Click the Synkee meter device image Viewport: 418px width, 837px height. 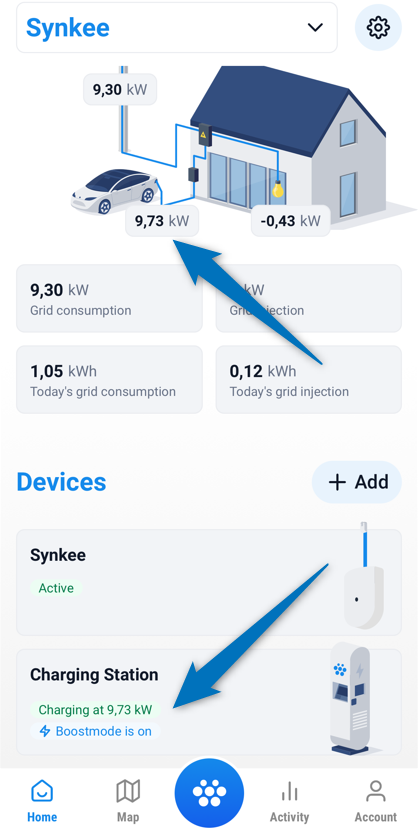pyautogui.click(x=364, y=576)
